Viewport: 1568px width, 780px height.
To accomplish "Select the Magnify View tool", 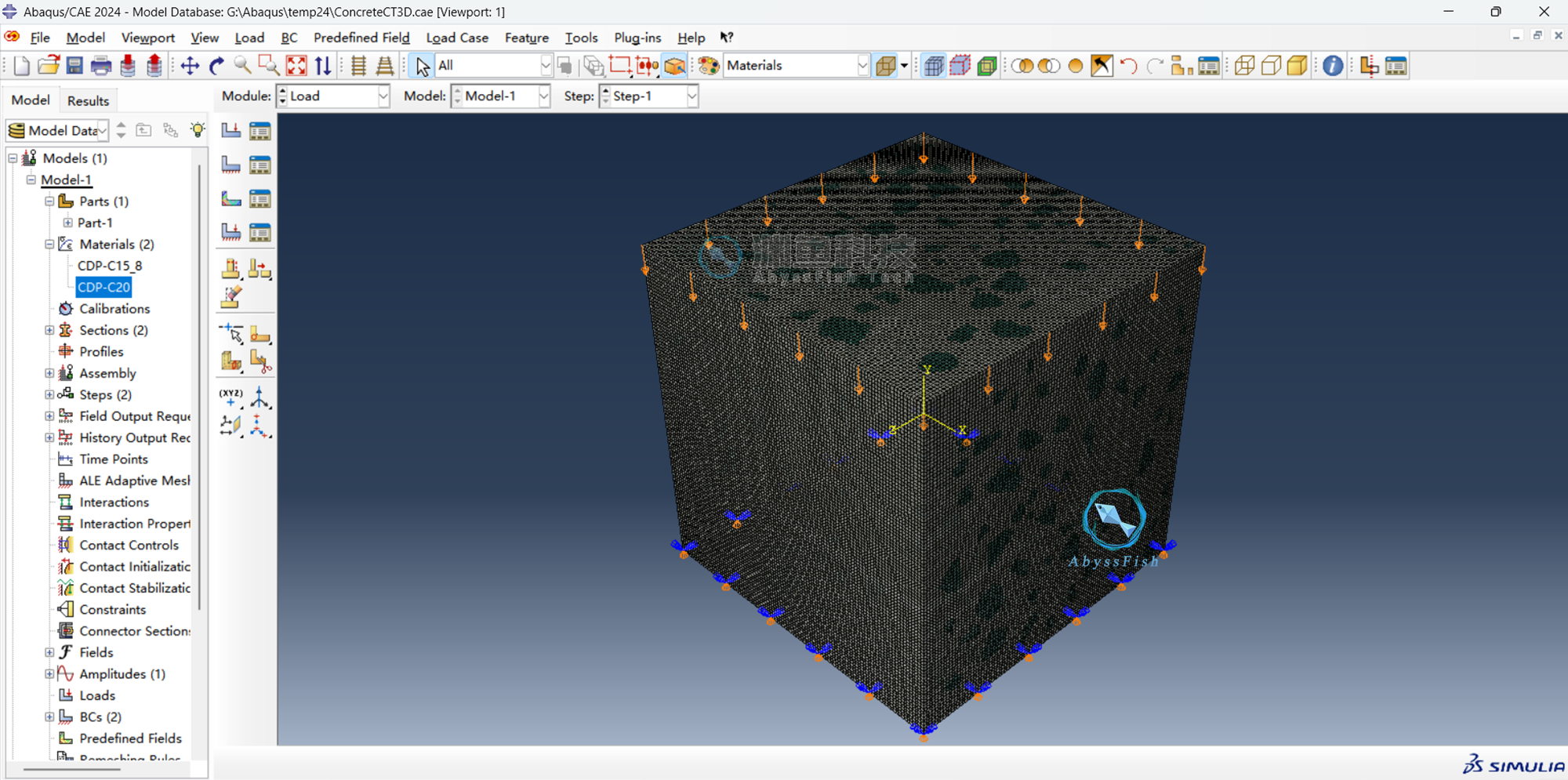I will (242, 66).
